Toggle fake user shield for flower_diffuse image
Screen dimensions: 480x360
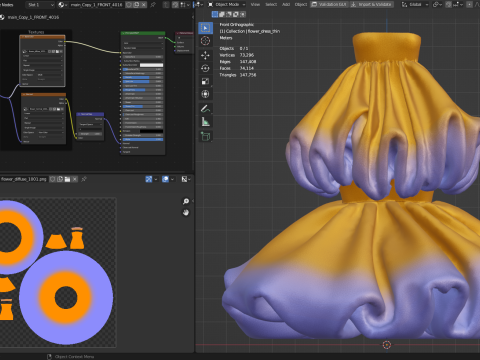point(53,179)
